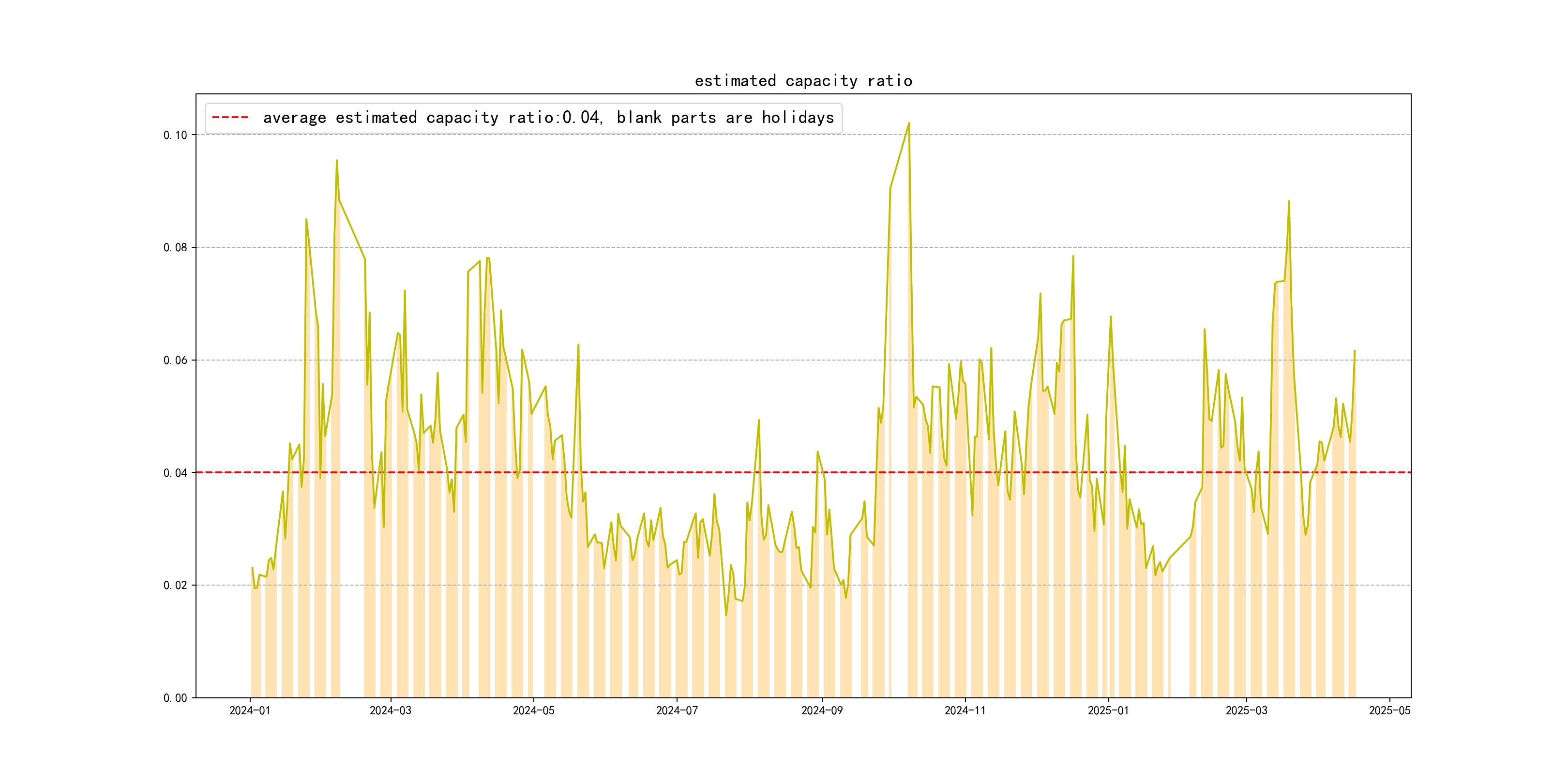Click the 2024-11 x-axis date label
Screen dimensions: 1568x784
click(x=965, y=711)
